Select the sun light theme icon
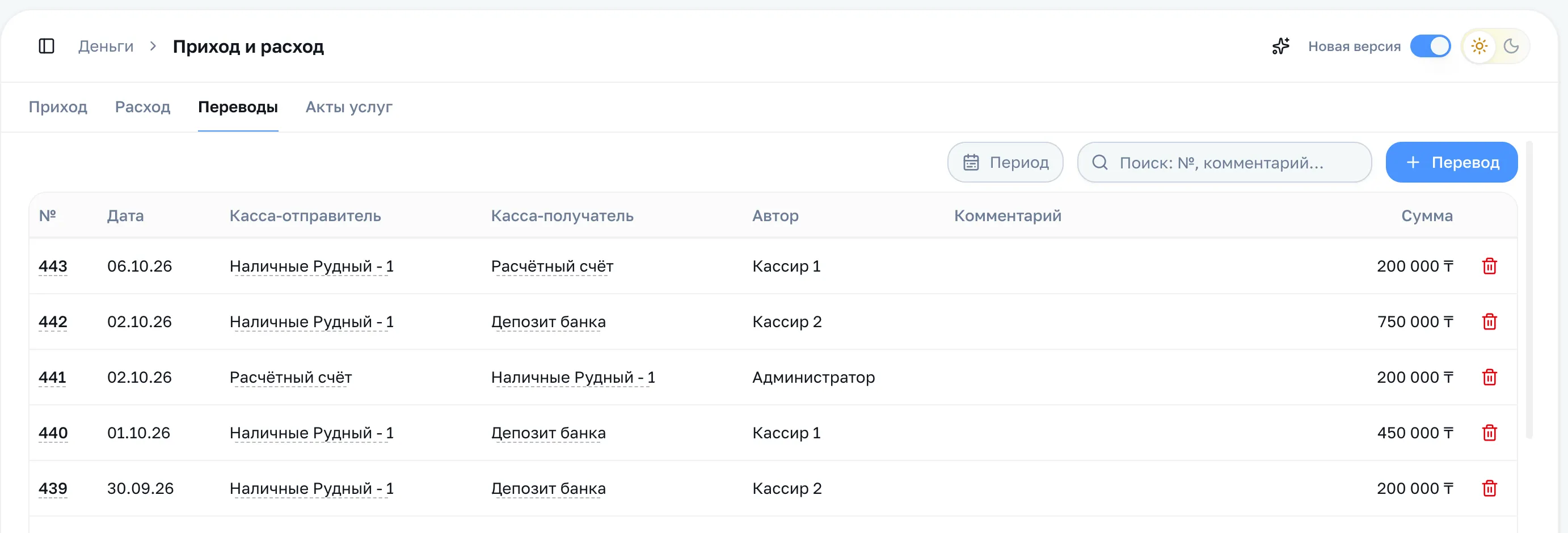The width and height of the screenshot is (1568, 533). (x=1479, y=46)
